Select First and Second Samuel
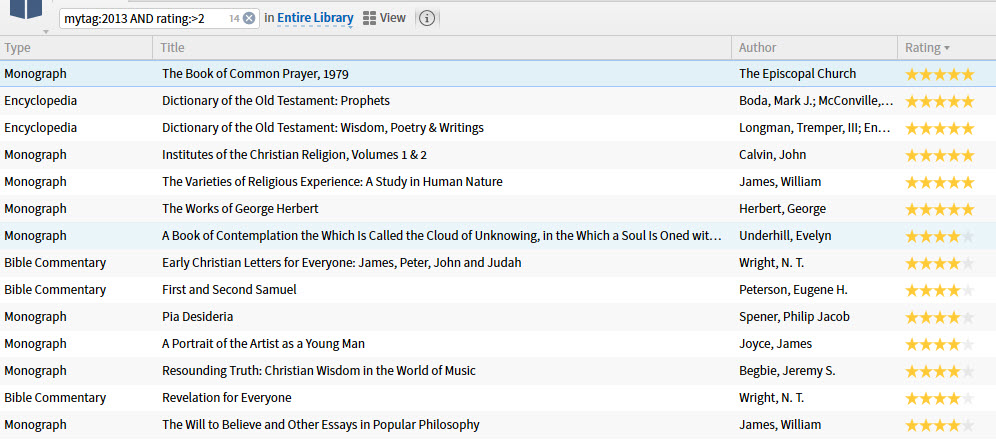This screenshot has height=444, width=996. pos(229,290)
